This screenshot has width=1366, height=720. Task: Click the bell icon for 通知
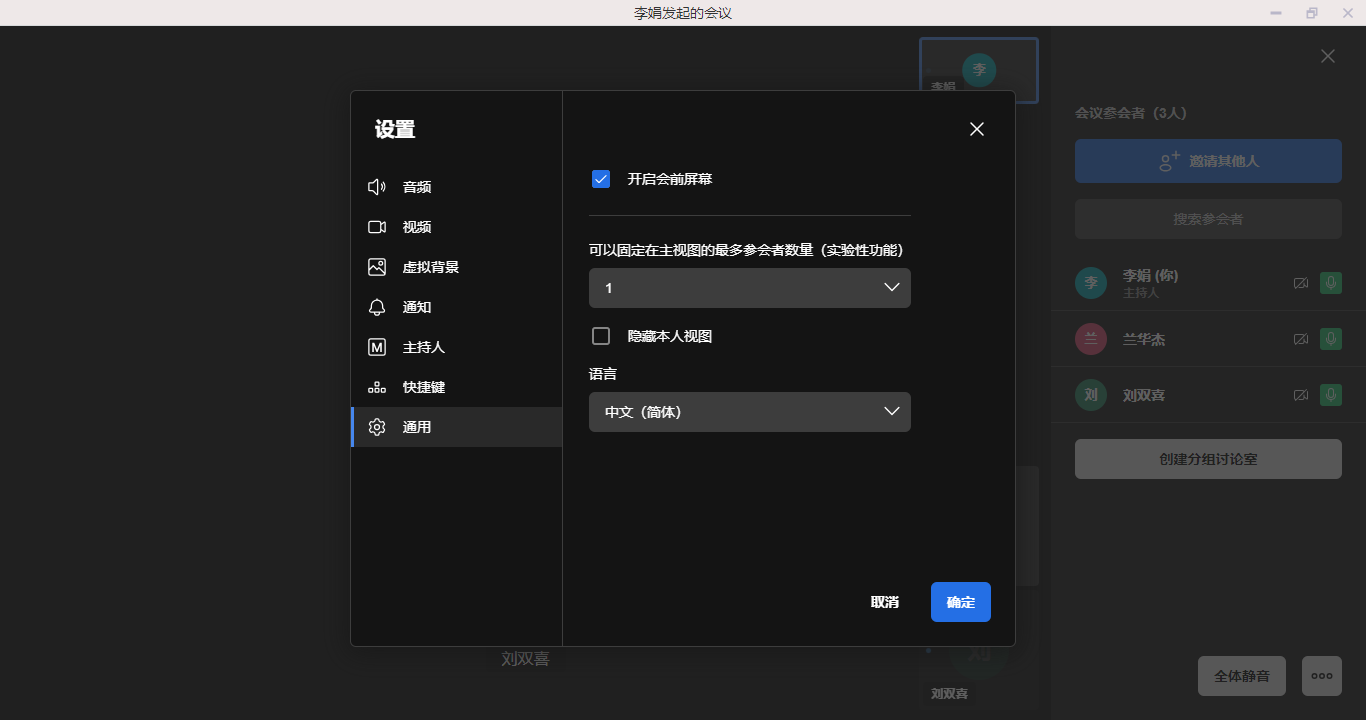[377, 307]
